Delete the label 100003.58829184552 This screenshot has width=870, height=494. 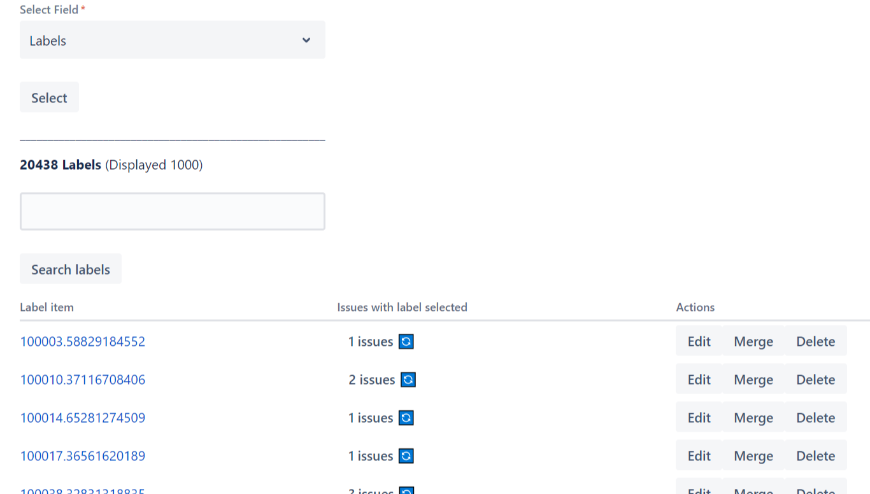815,342
